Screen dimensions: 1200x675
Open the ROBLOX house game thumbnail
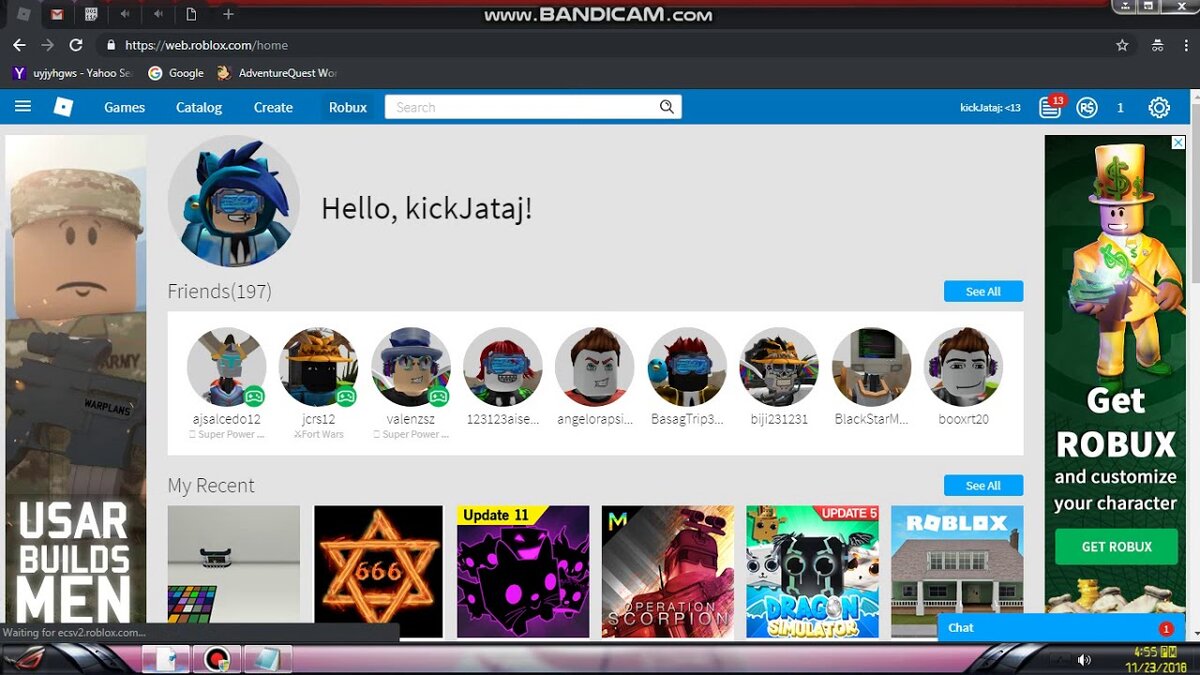point(957,571)
